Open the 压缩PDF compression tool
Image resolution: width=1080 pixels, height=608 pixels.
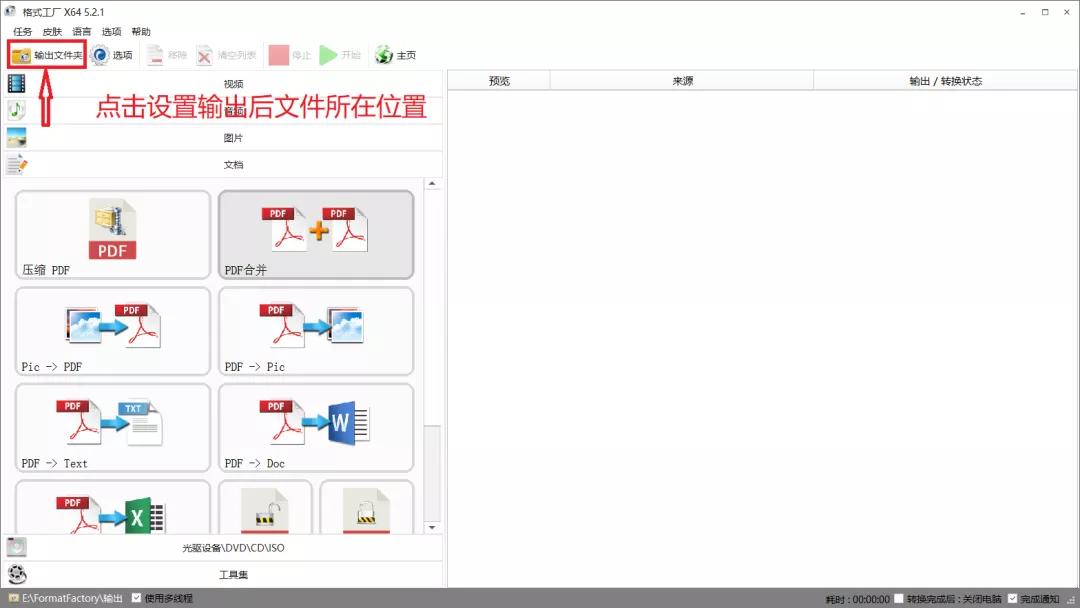pyautogui.click(x=112, y=234)
